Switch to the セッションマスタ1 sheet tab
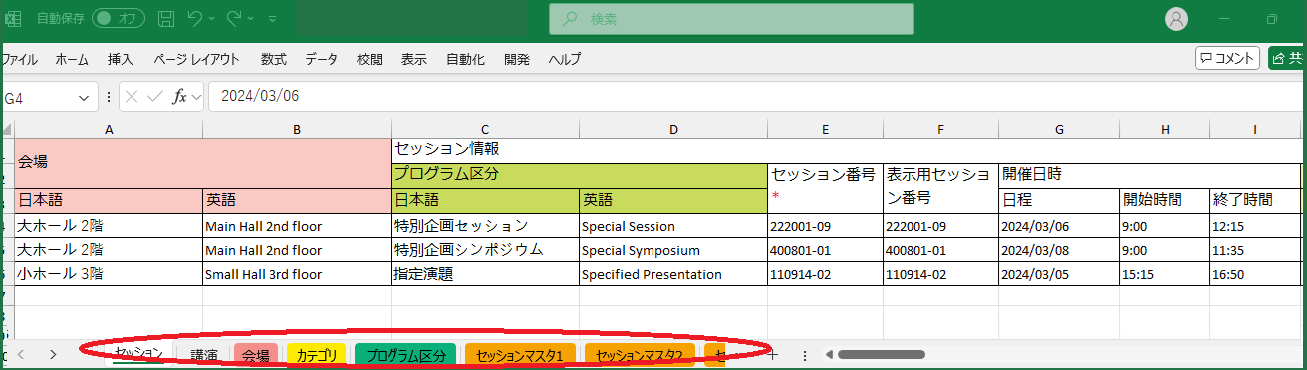The height and width of the screenshot is (370, 1307). click(x=520, y=355)
